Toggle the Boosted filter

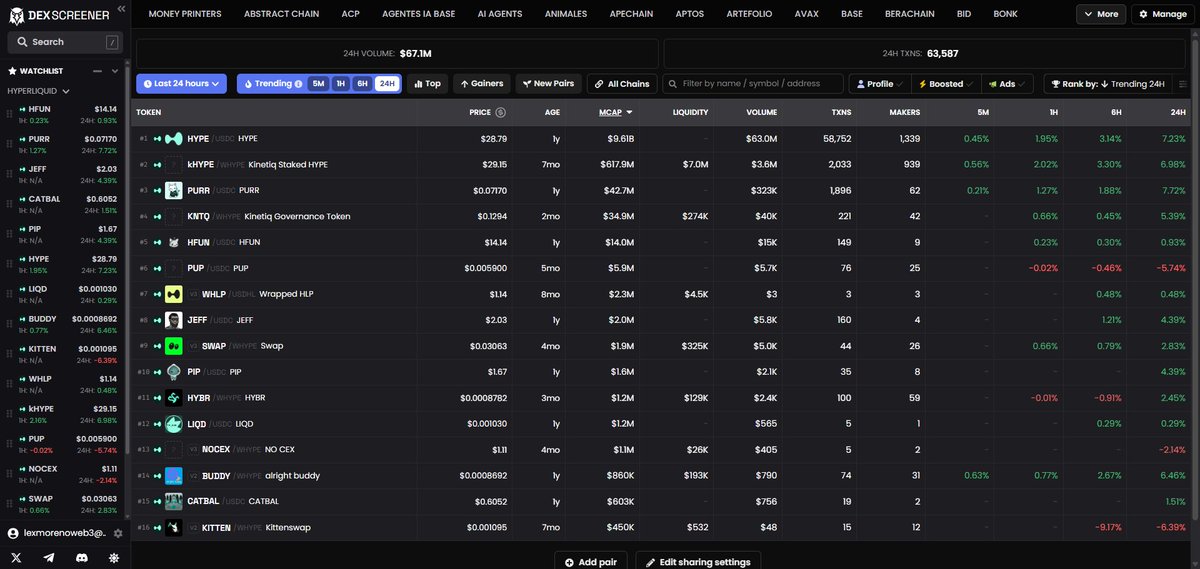pos(946,84)
